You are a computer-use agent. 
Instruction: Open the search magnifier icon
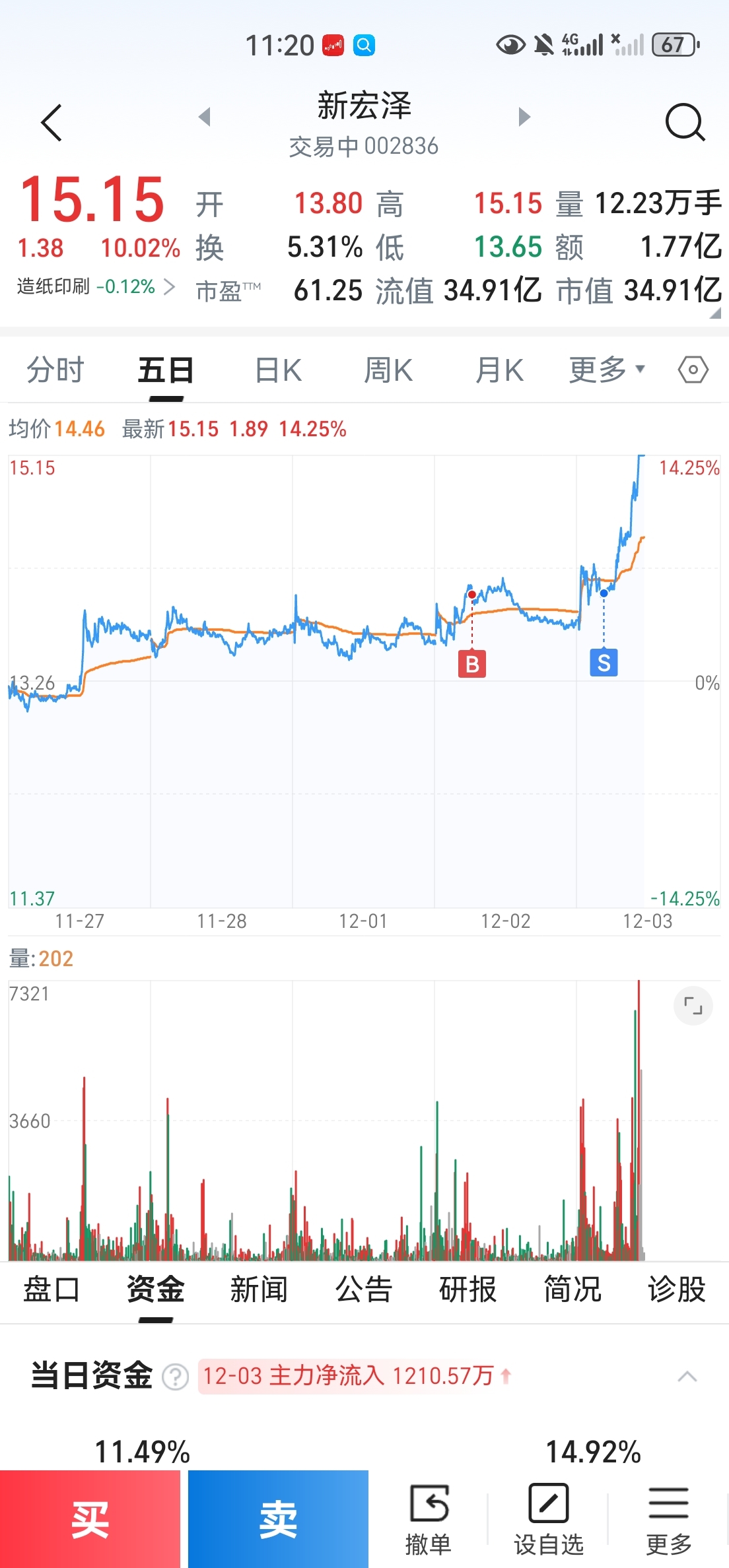pos(685,122)
